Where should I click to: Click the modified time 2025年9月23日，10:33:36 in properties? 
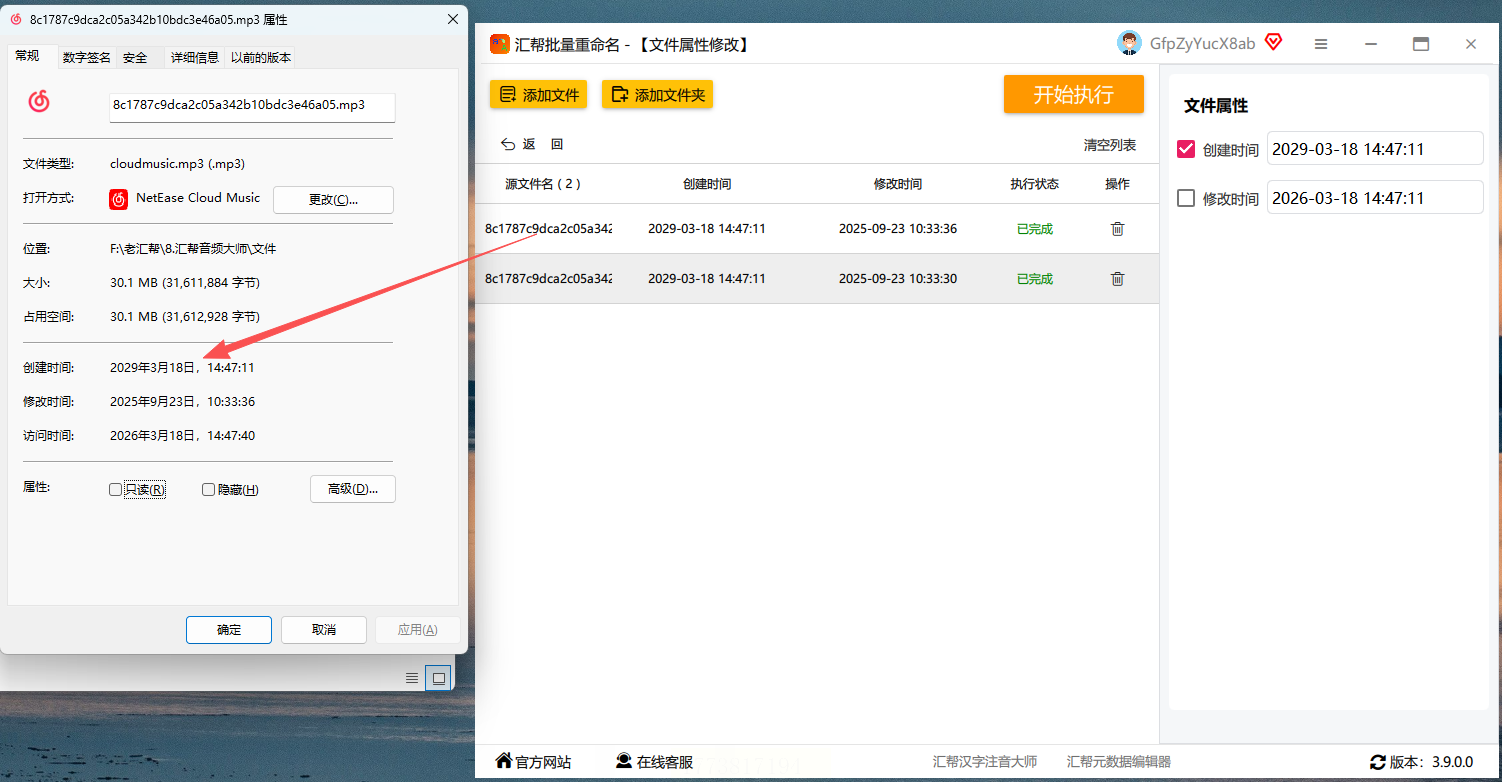pyautogui.click(x=182, y=402)
